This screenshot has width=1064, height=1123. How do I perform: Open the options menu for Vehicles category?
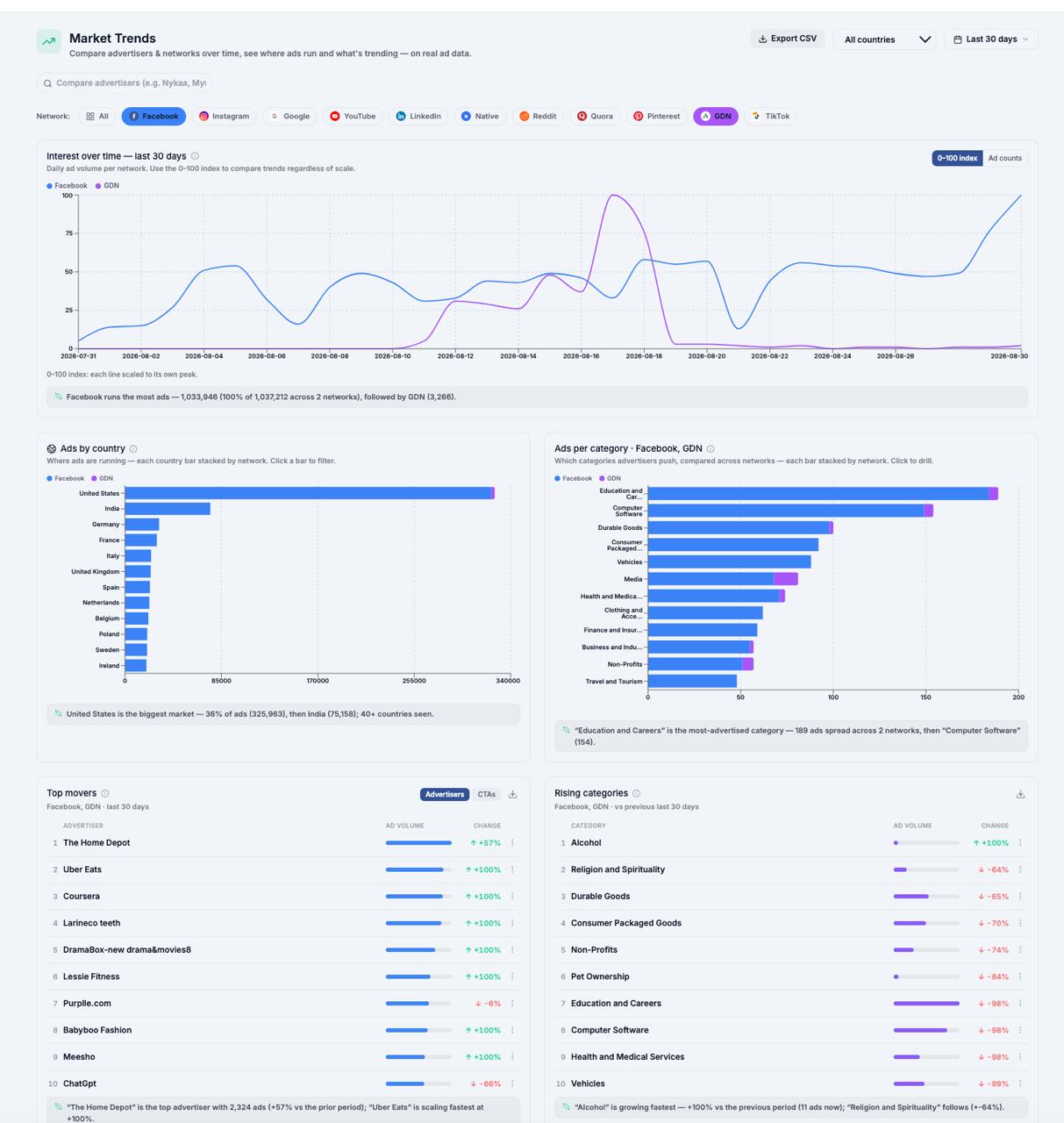click(x=1020, y=1084)
